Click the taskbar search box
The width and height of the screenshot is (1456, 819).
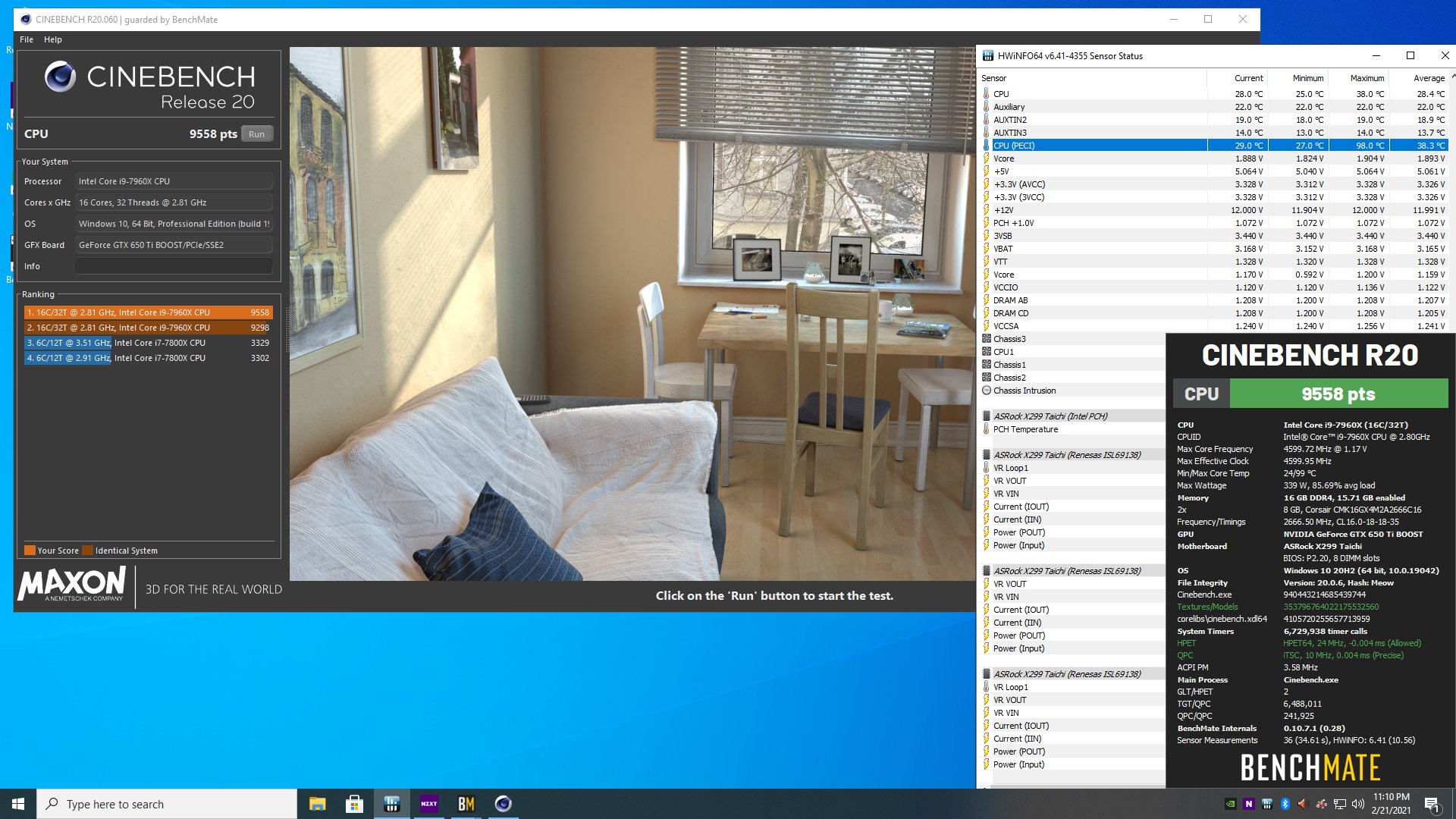[x=167, y=804]
